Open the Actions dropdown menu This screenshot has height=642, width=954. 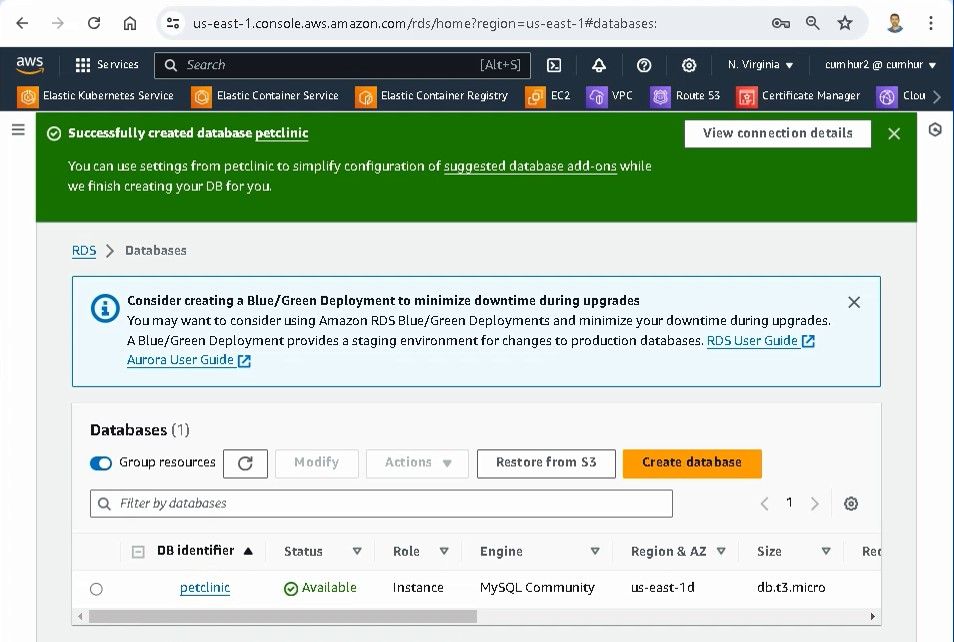tap(418, 463)
